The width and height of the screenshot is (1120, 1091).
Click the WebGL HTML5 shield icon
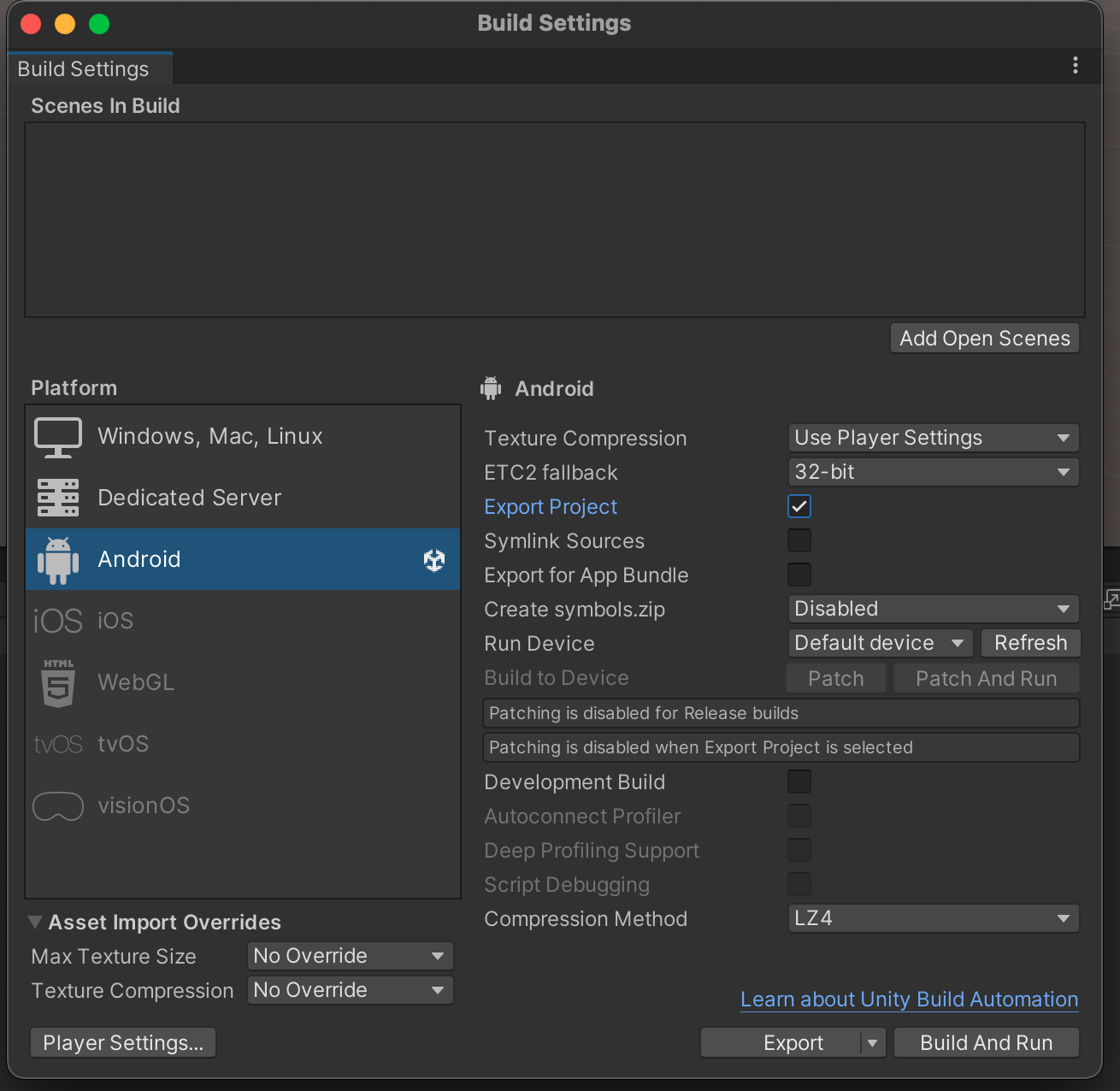tap(58, 683)
